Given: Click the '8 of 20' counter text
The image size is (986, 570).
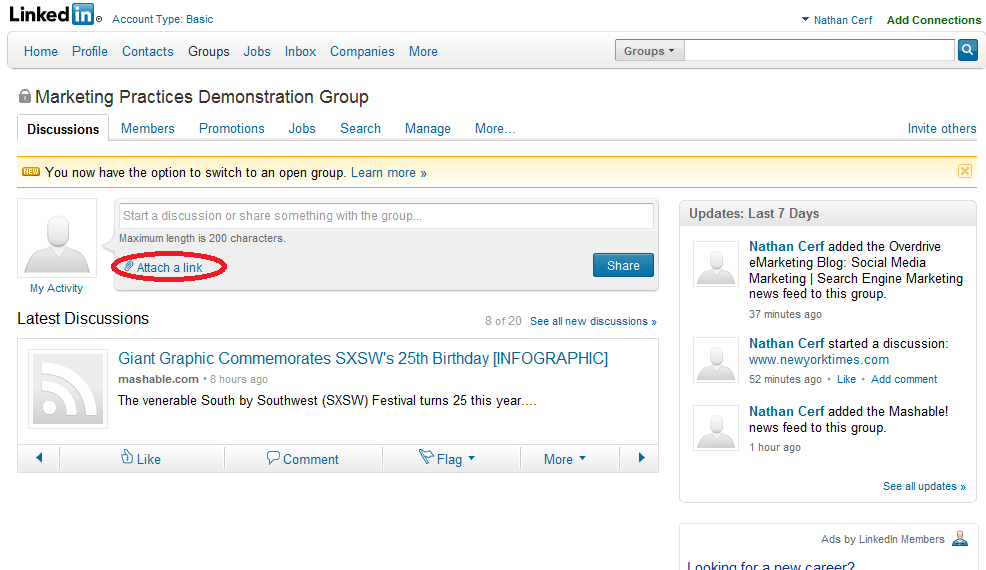Looking at the screenshot, I should pyautogui.click(x=503, y=321).
